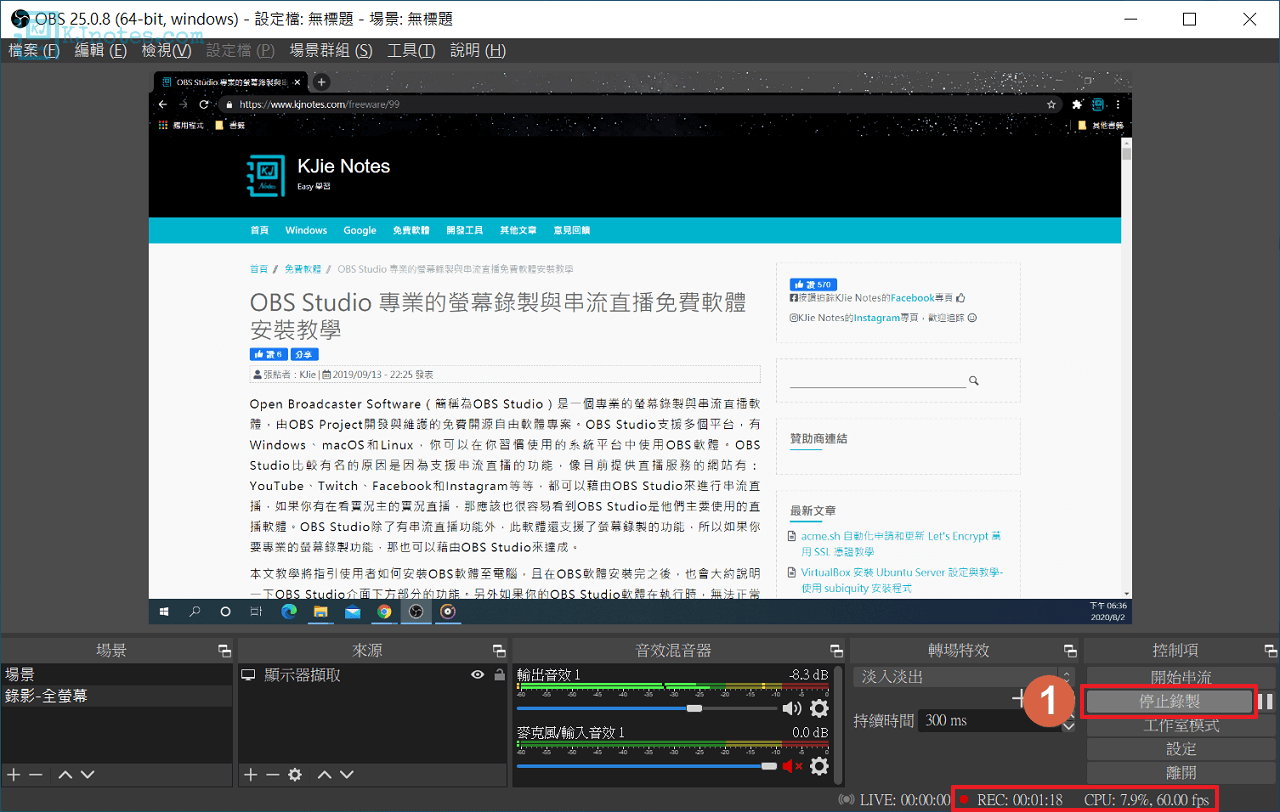Click the bookmark star in the preview browser
This screenshot has height=812, width=1280.
1051,104
